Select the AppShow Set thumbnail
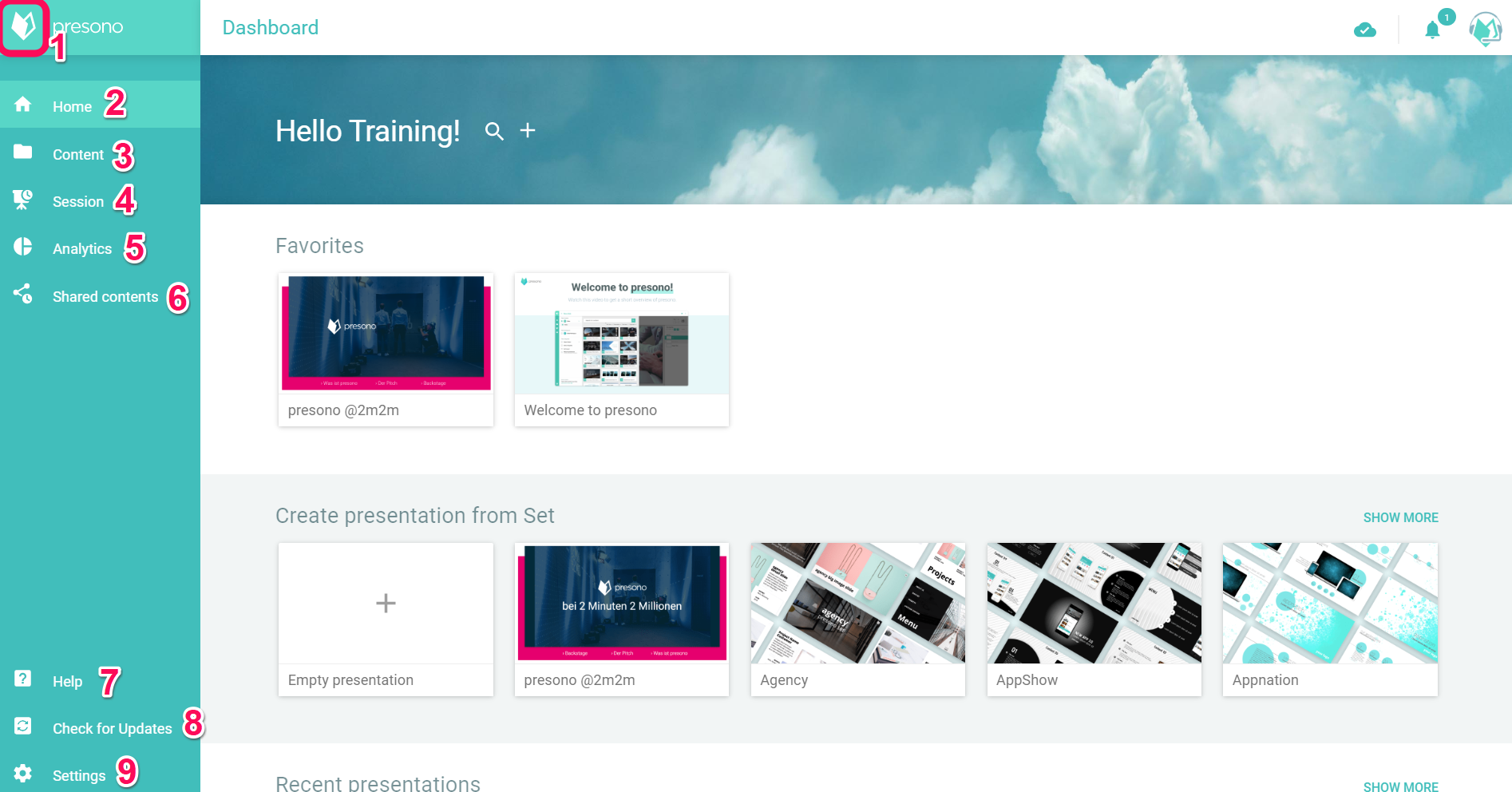 (x=1094, y=603)
